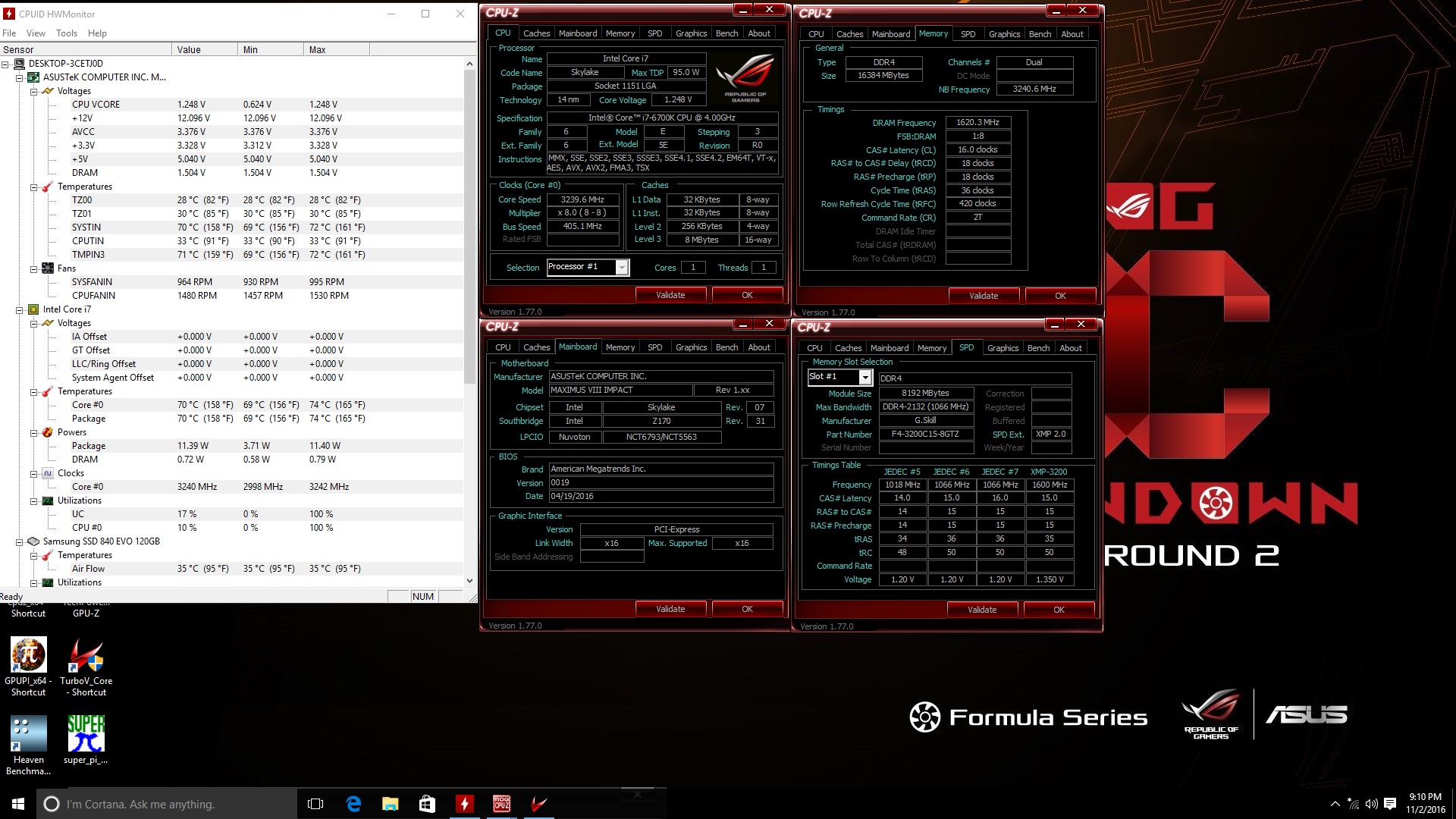Open Task View on the taskbar
This screenshot has height=819, width=1456.
(x=315, y=804)
